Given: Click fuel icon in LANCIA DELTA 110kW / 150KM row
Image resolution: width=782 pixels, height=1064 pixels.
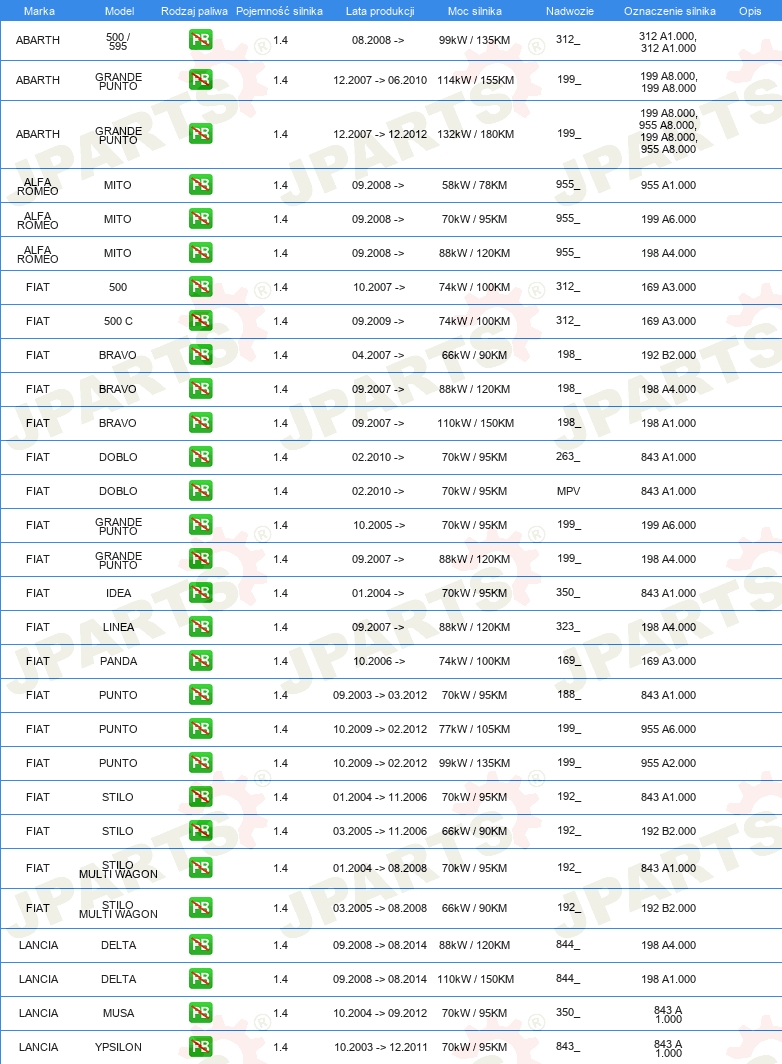Looking at the screenshot, I should coord(200,978).
